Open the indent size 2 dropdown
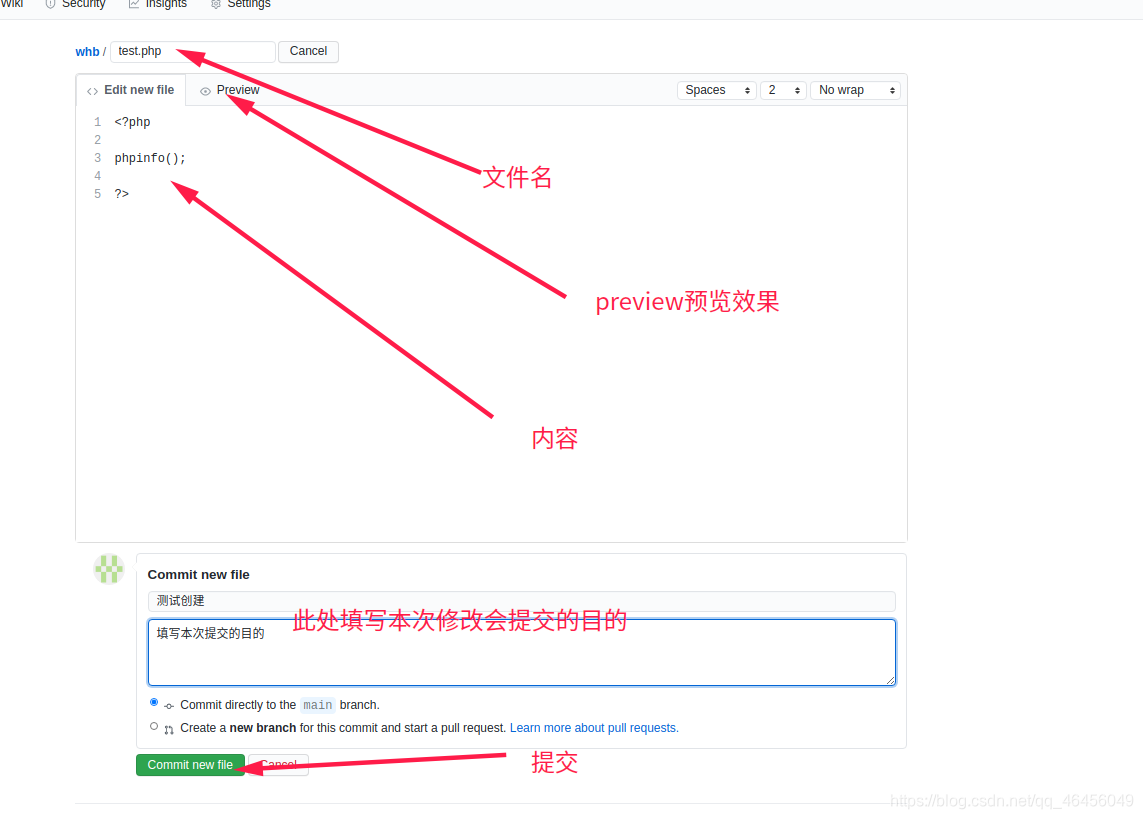1143x819 pixels. coord(783,90)
